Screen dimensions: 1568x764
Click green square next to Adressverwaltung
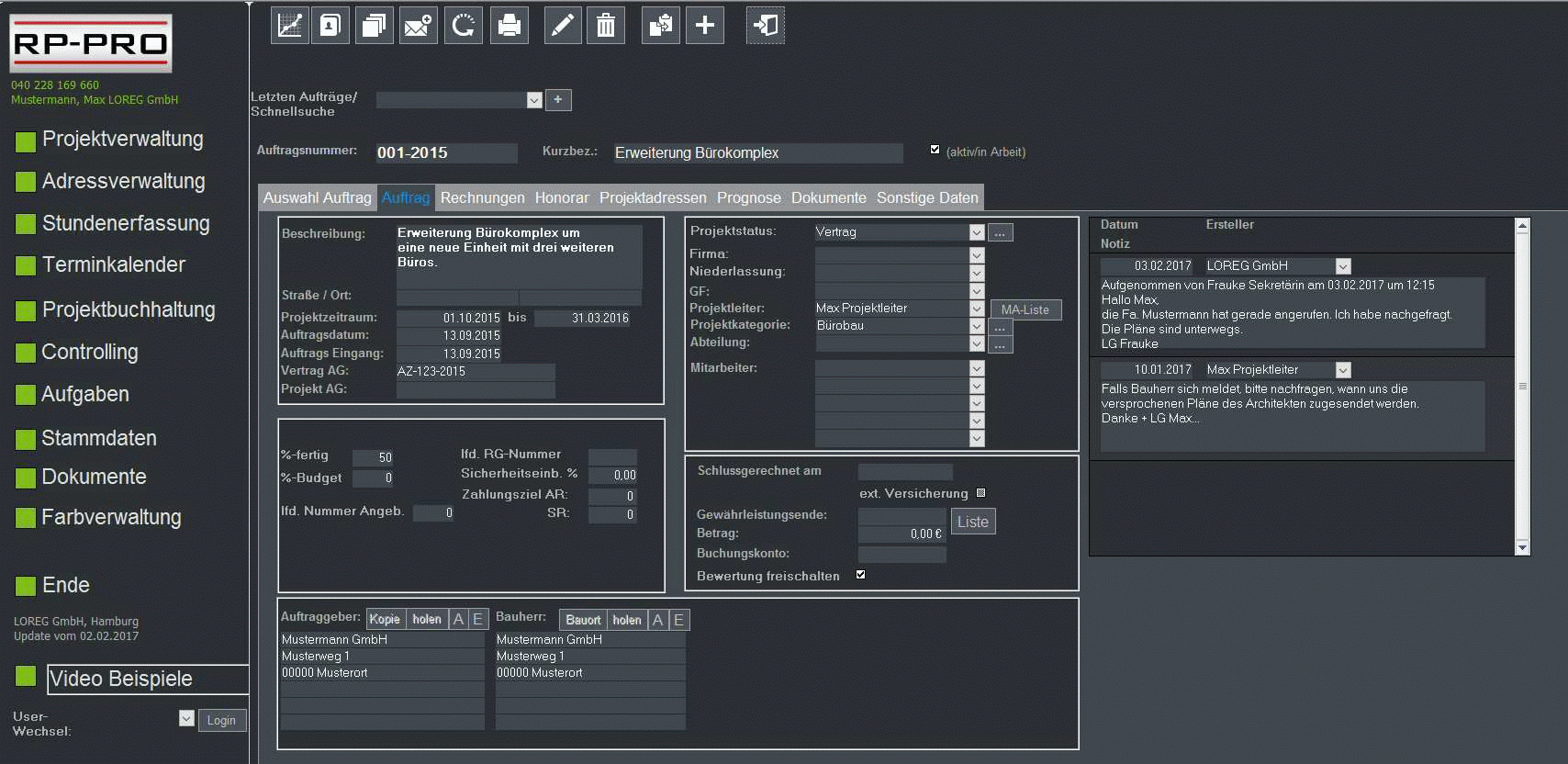coord(26,182)
